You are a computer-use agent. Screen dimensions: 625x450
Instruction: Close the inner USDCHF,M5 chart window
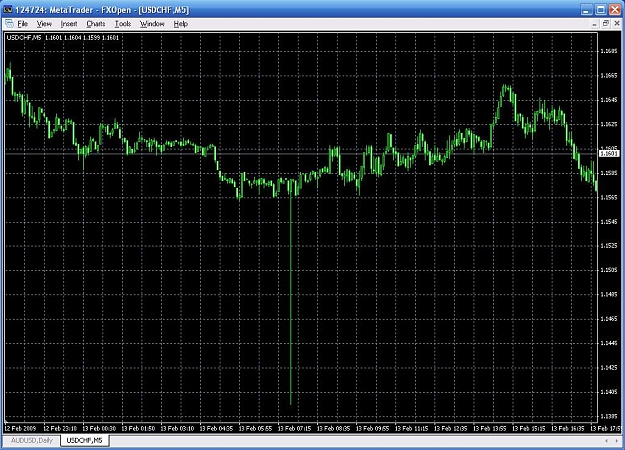click(x=617, y=24)
